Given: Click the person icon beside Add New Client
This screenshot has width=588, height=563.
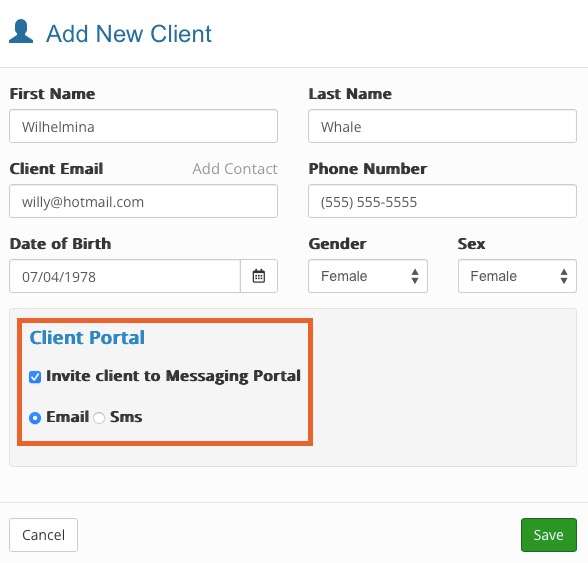Looking at the screenshot, I should [21, 31].
